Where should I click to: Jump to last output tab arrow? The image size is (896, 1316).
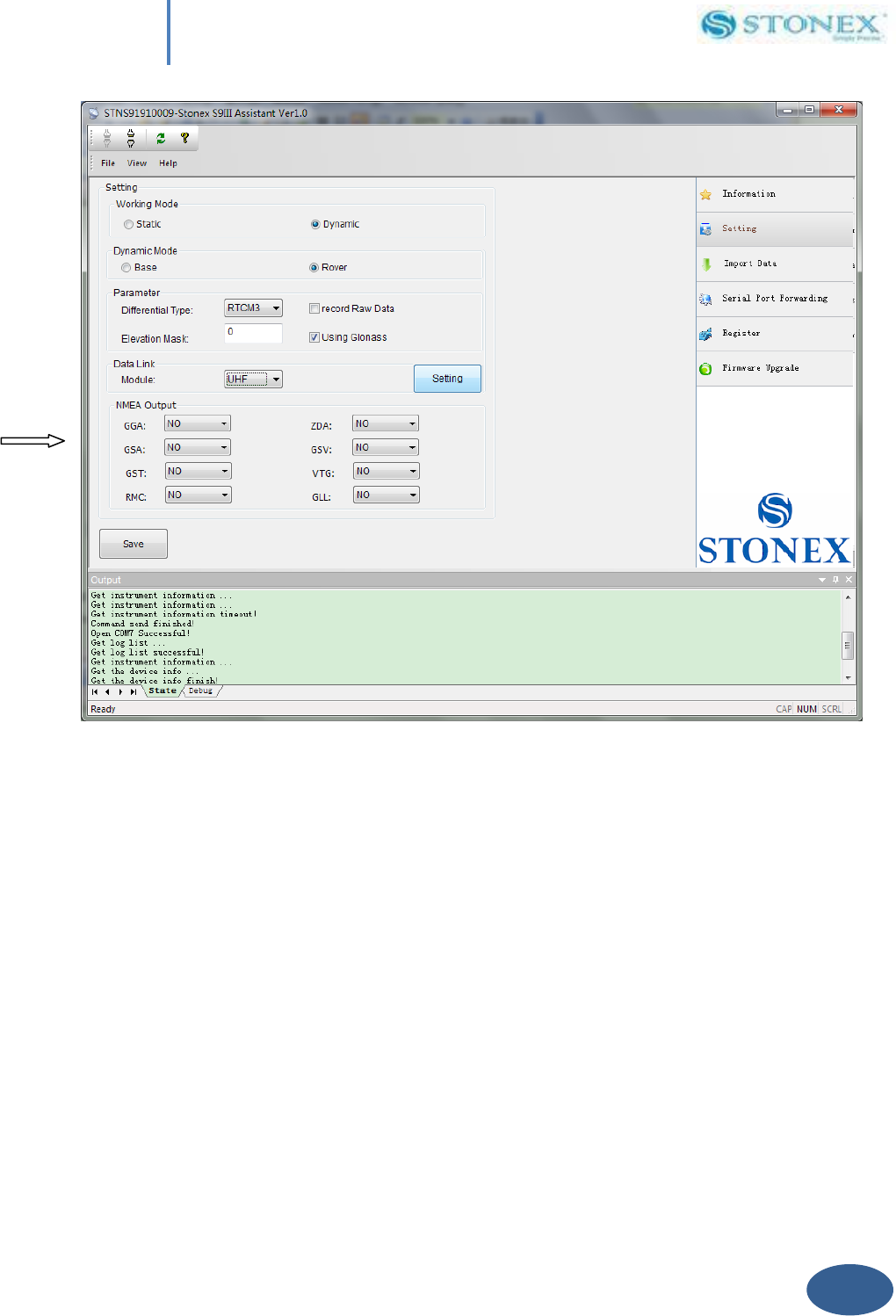click(x=133, y=691)
